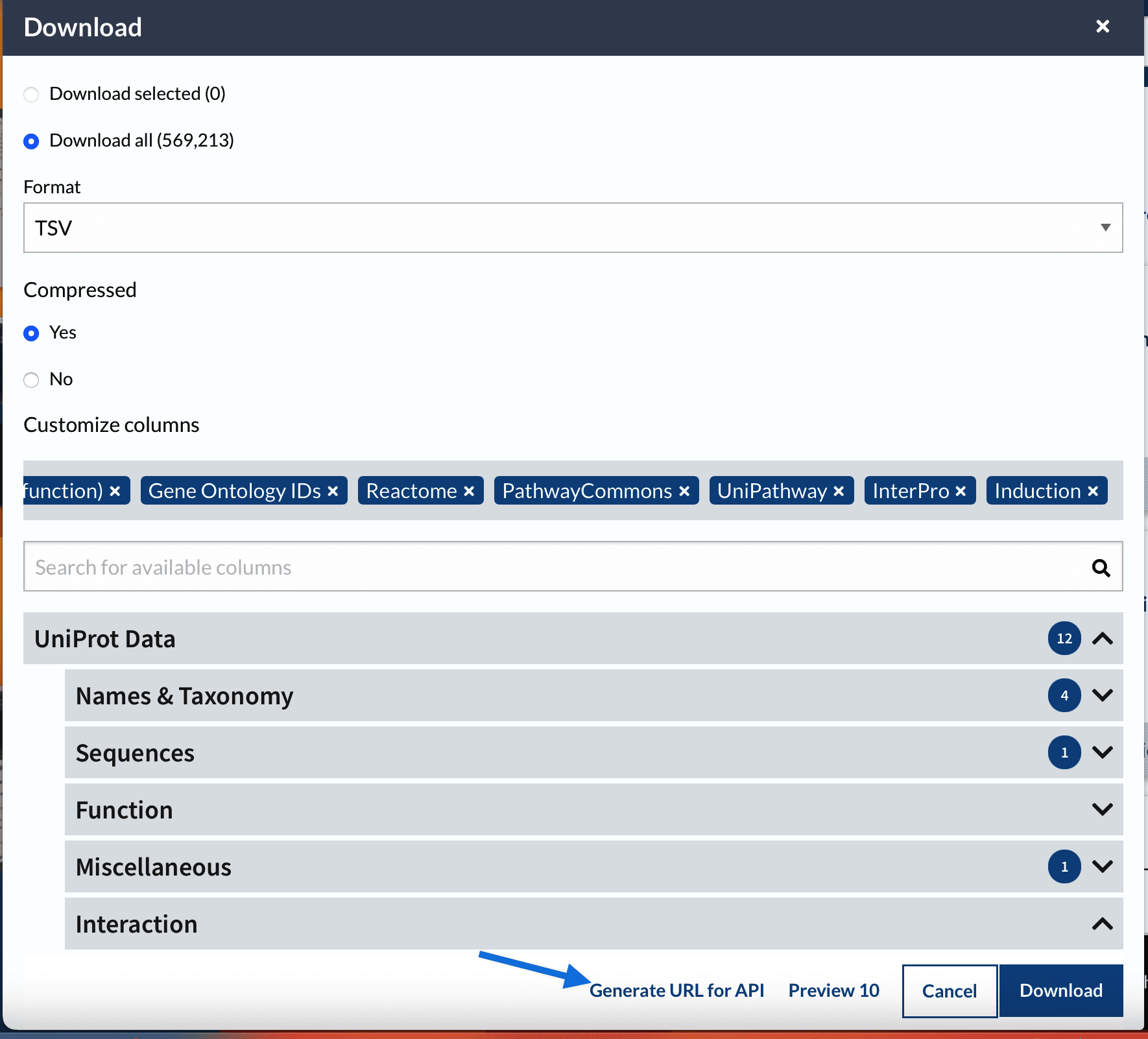This screenshot has height=1039, width=1148.
Task: Choose Yes for Compressed
Action: (x=31, y=333)
